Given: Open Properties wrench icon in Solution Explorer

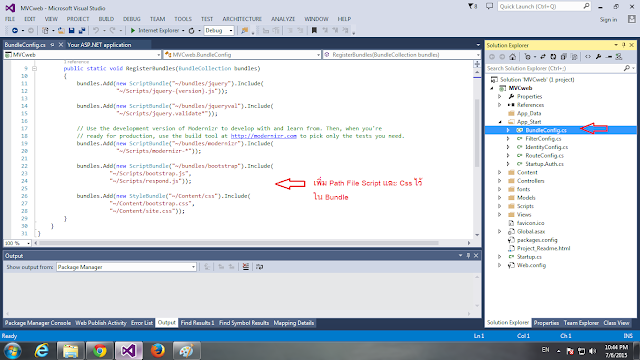Looking at the screenshot, I should coord(598,57).
